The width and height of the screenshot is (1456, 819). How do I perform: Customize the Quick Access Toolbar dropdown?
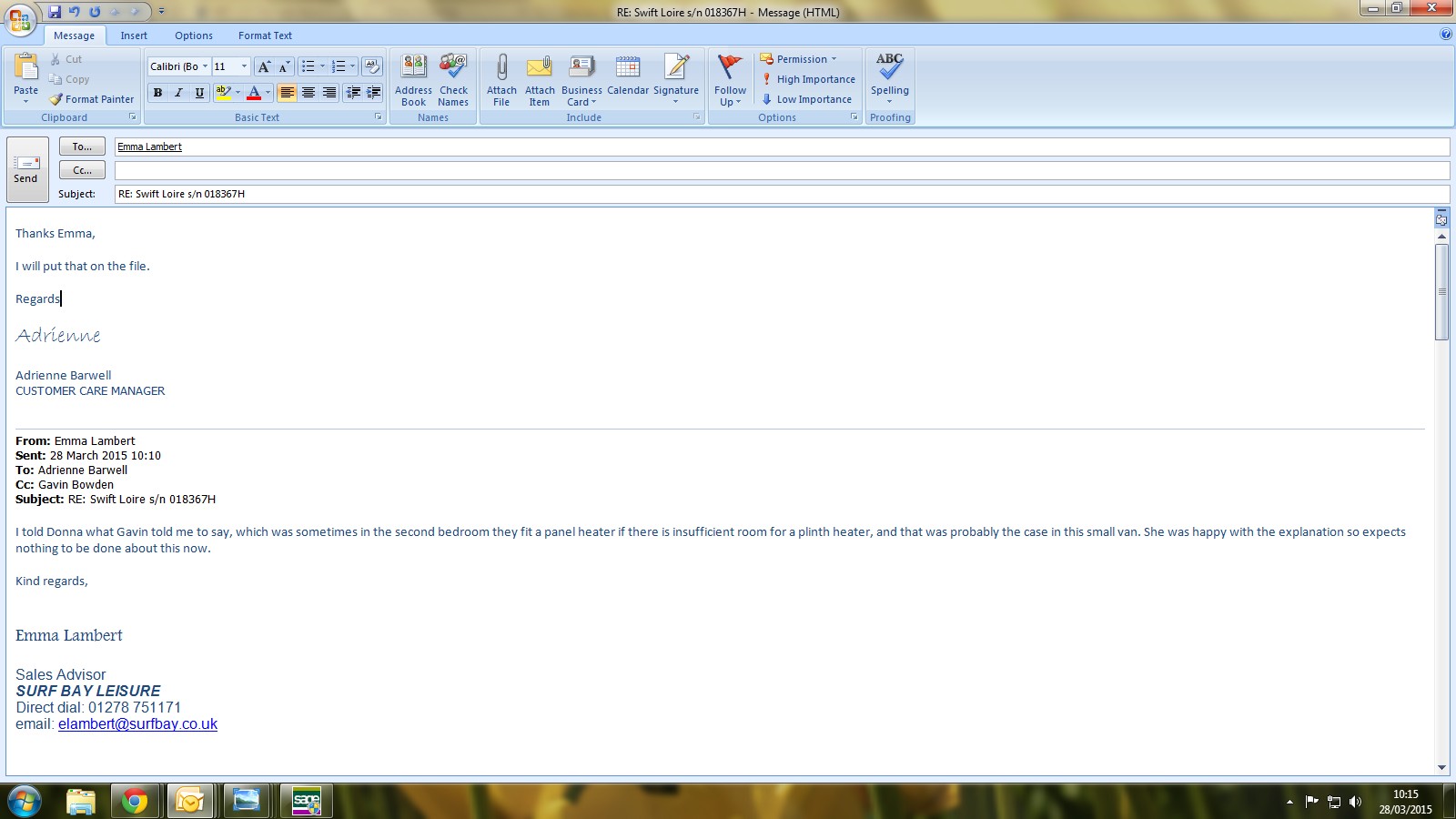coord(162,12)
